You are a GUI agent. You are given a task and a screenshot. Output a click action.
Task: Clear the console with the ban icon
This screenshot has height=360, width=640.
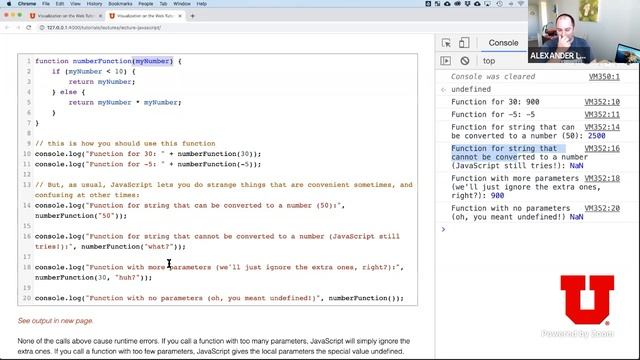[464, 61]
